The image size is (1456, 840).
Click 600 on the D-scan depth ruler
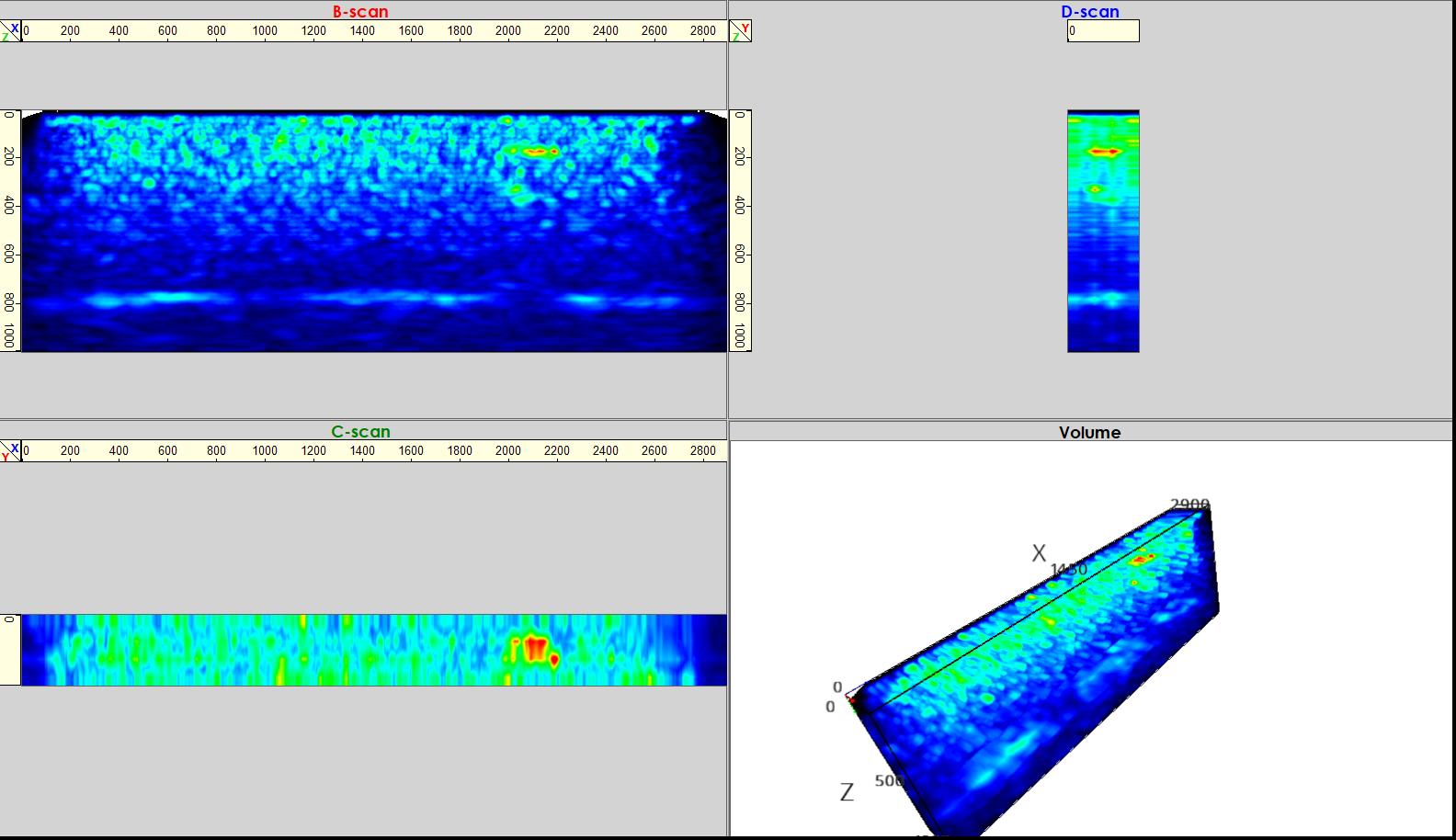tap(740, 254)
